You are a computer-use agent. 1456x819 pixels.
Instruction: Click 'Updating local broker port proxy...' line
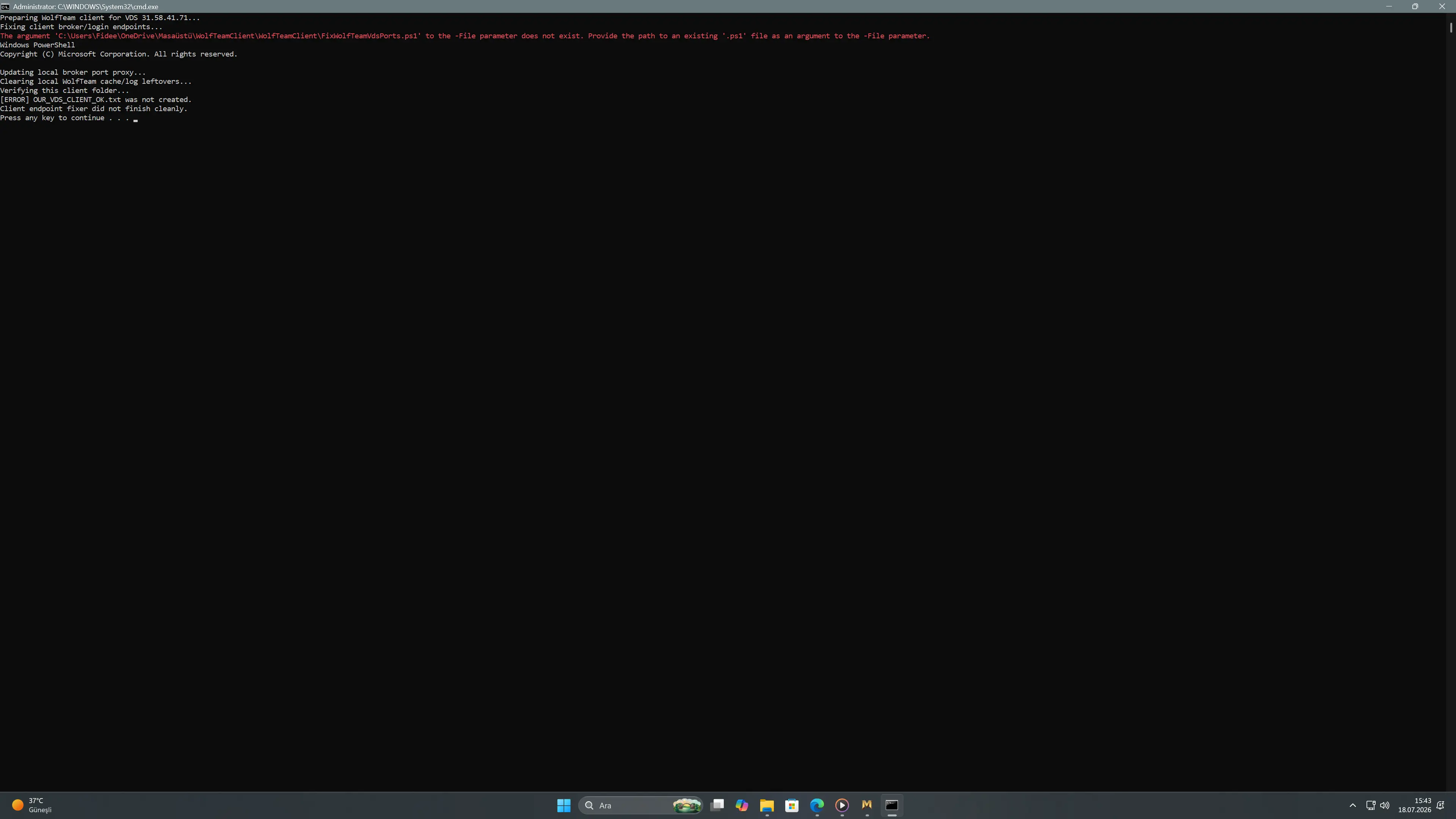point(73,72)
